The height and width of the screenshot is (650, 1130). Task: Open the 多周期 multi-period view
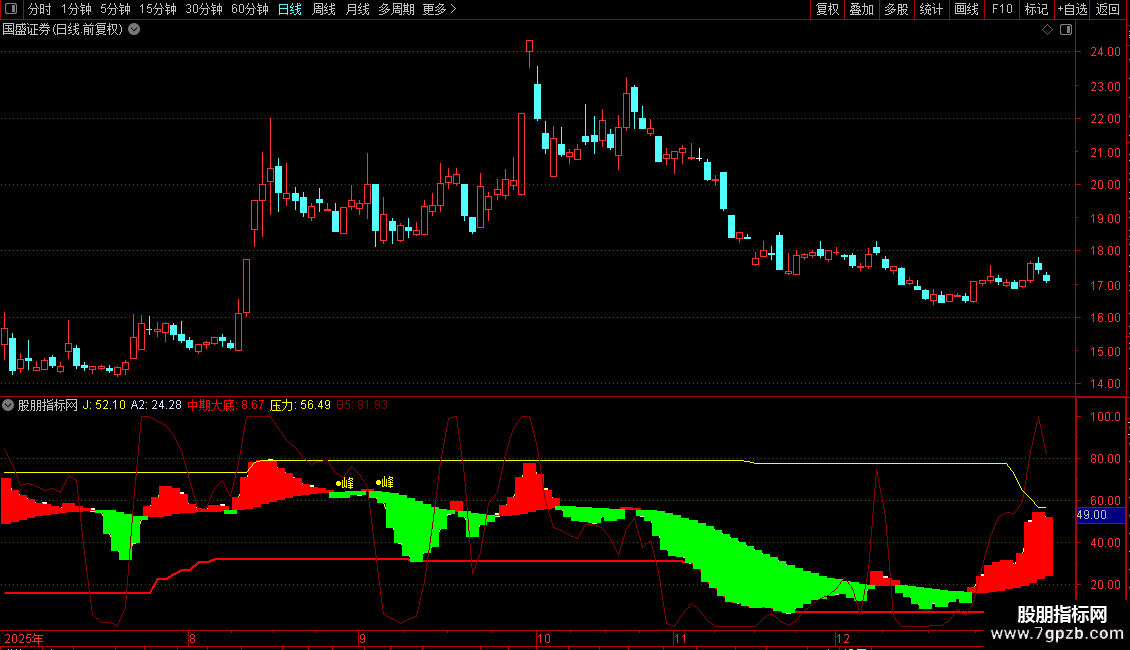(396, 9)
